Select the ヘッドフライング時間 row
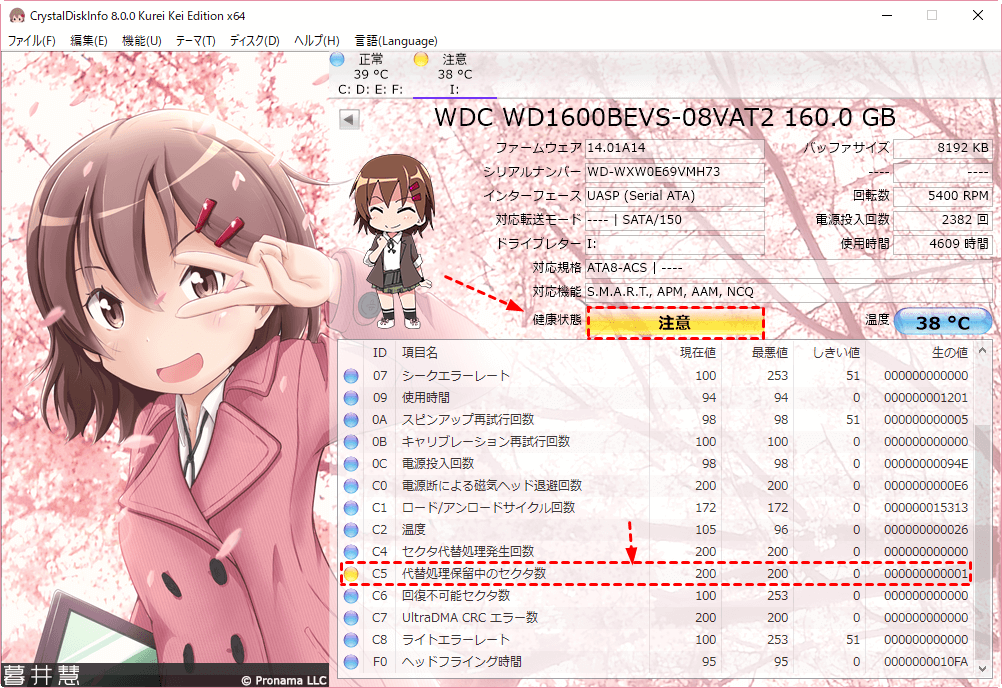 point(656,662)
